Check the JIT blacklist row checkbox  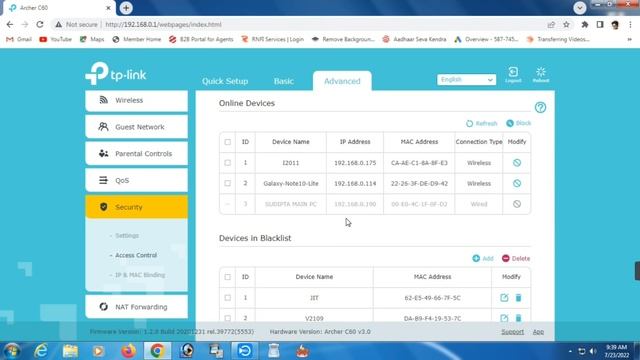[x=228, y=298]
